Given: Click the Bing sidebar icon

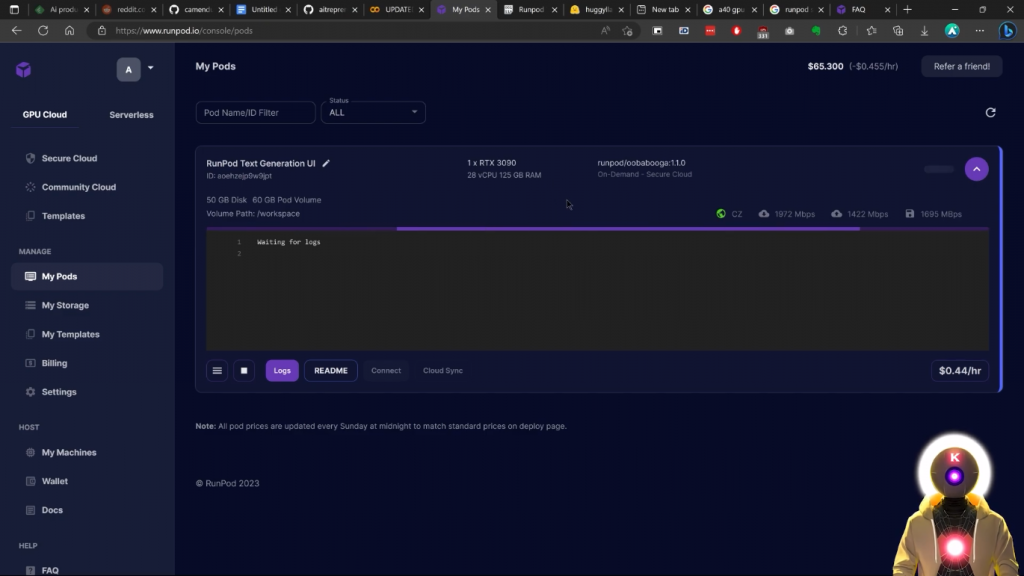Looking at the screenshot, I should click(1008, 31).
